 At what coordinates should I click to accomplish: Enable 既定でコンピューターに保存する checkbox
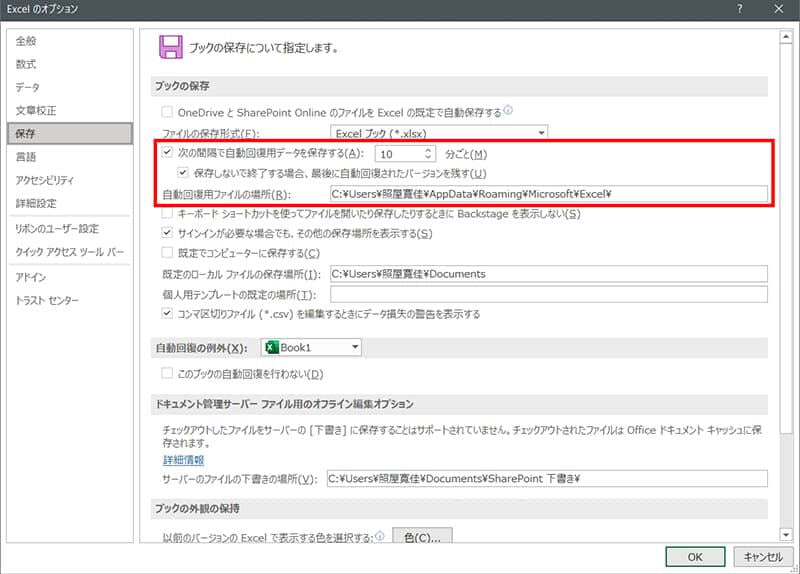click(x=167, y=252)
